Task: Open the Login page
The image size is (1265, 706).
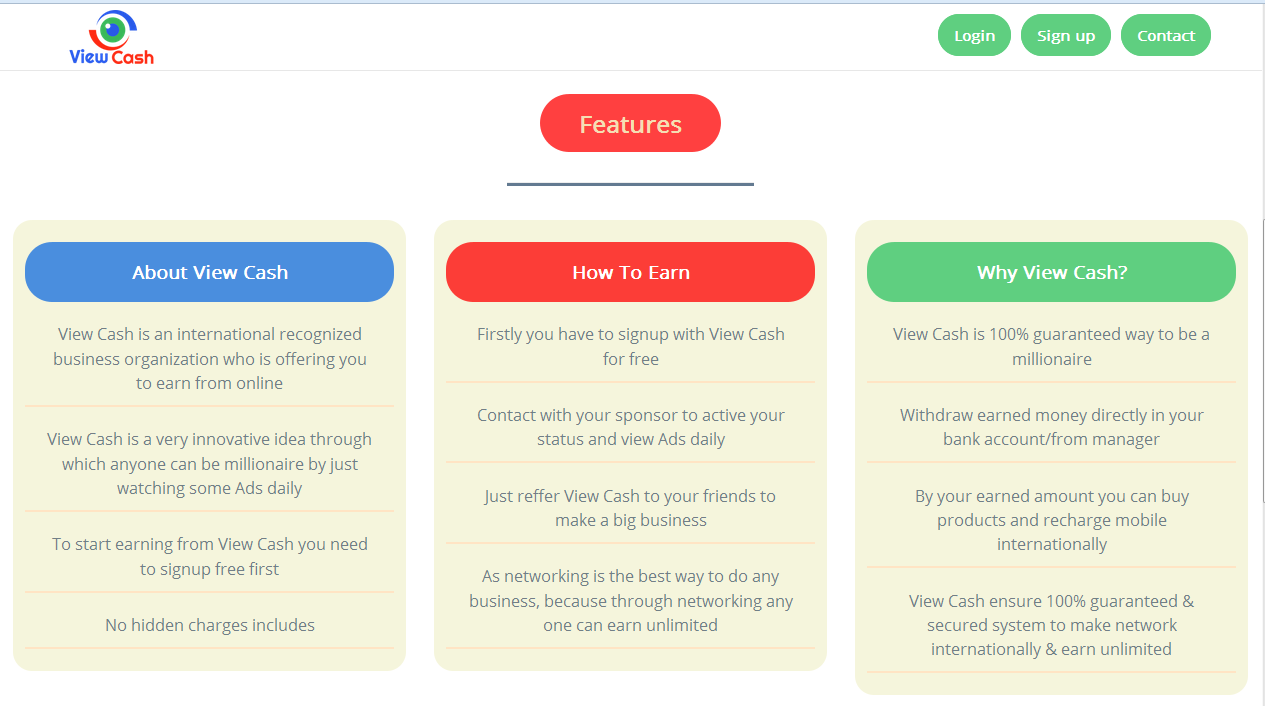Action: pyautogui.click(x=974, y=36)
